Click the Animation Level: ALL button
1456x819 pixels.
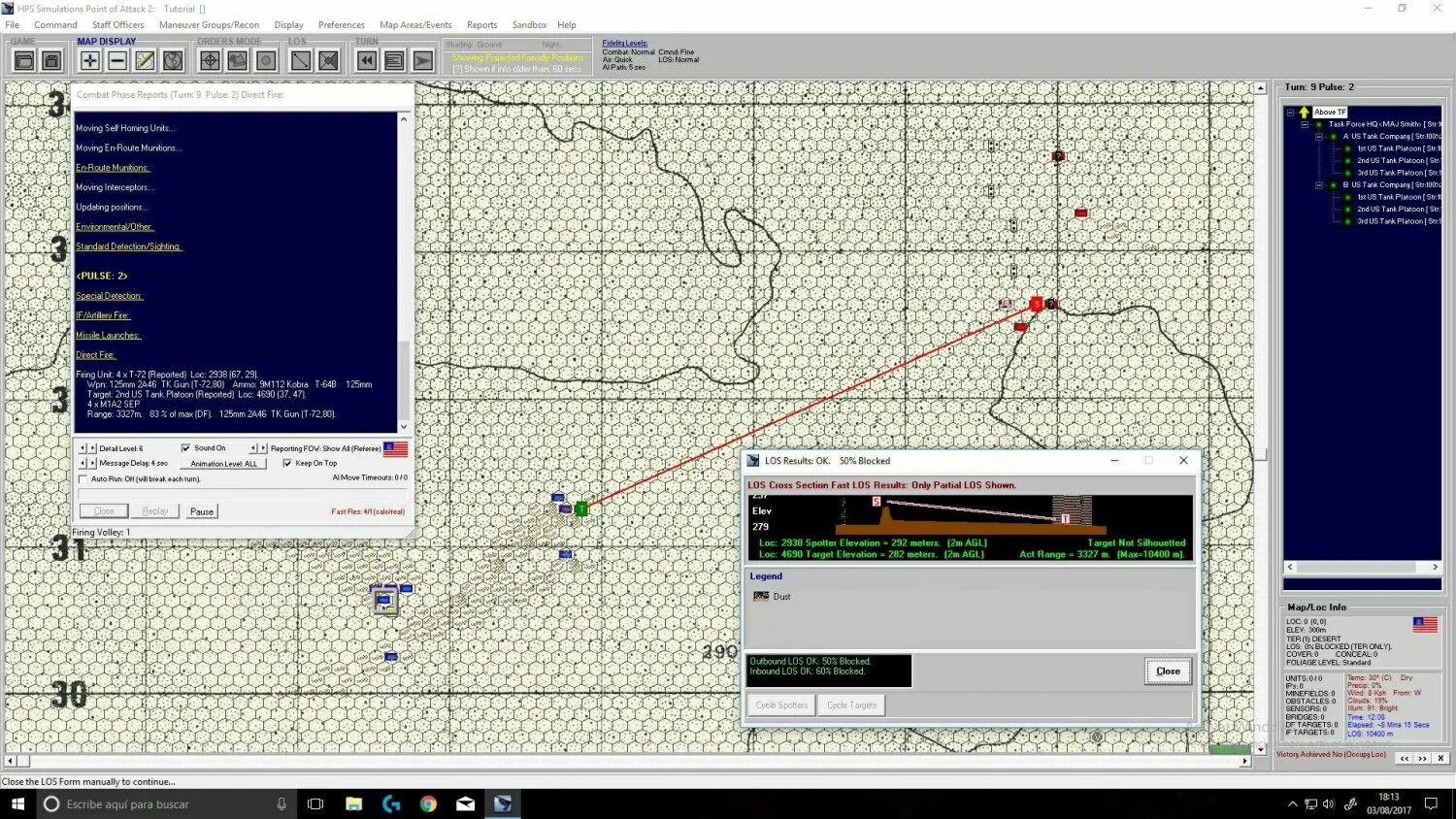click(x=224, y=464)
